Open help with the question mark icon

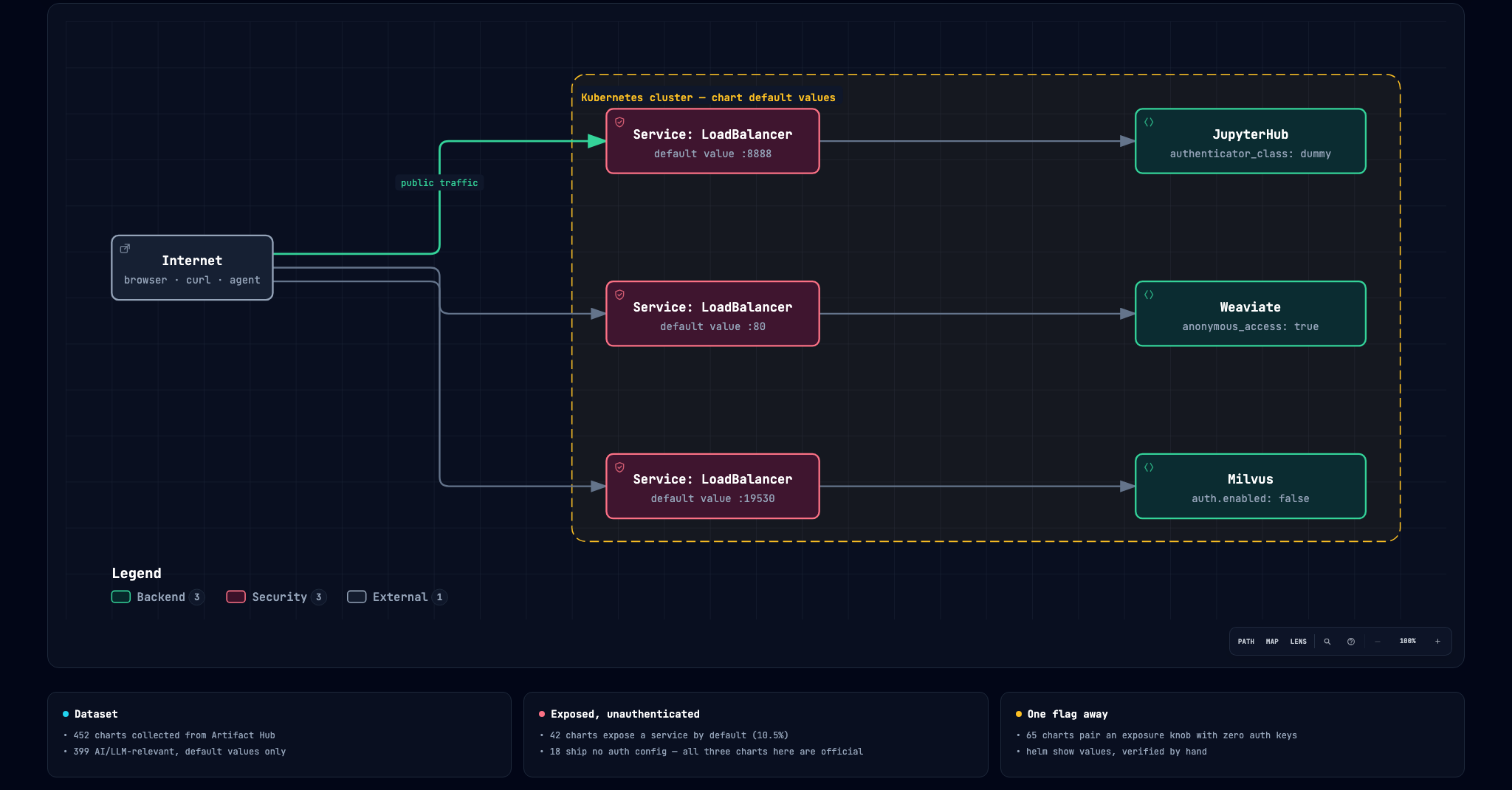[1351, 642]
